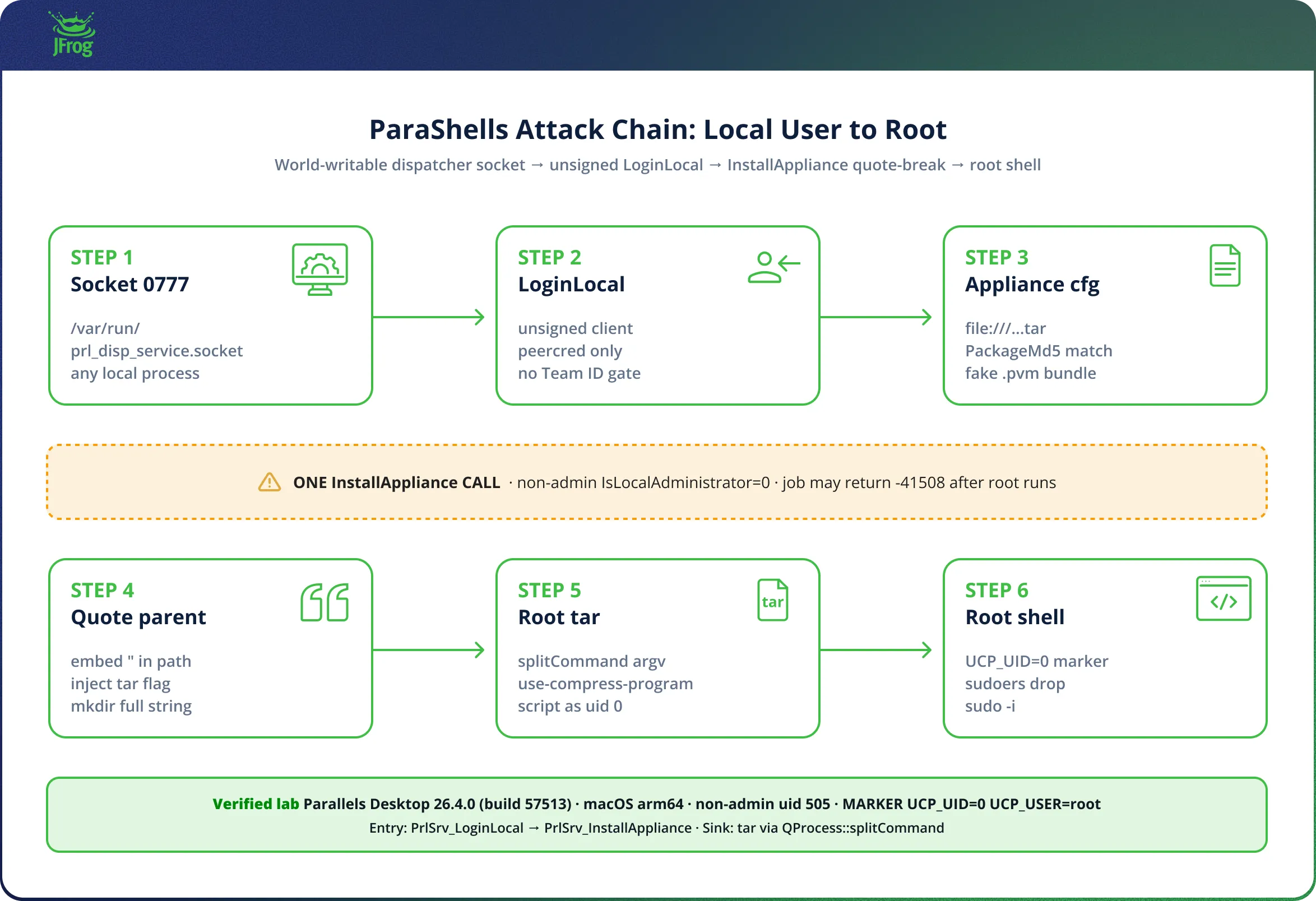Click the LoginLocal heading
The width and height of the screenshot is (1316, 901).
pos(571,284)
